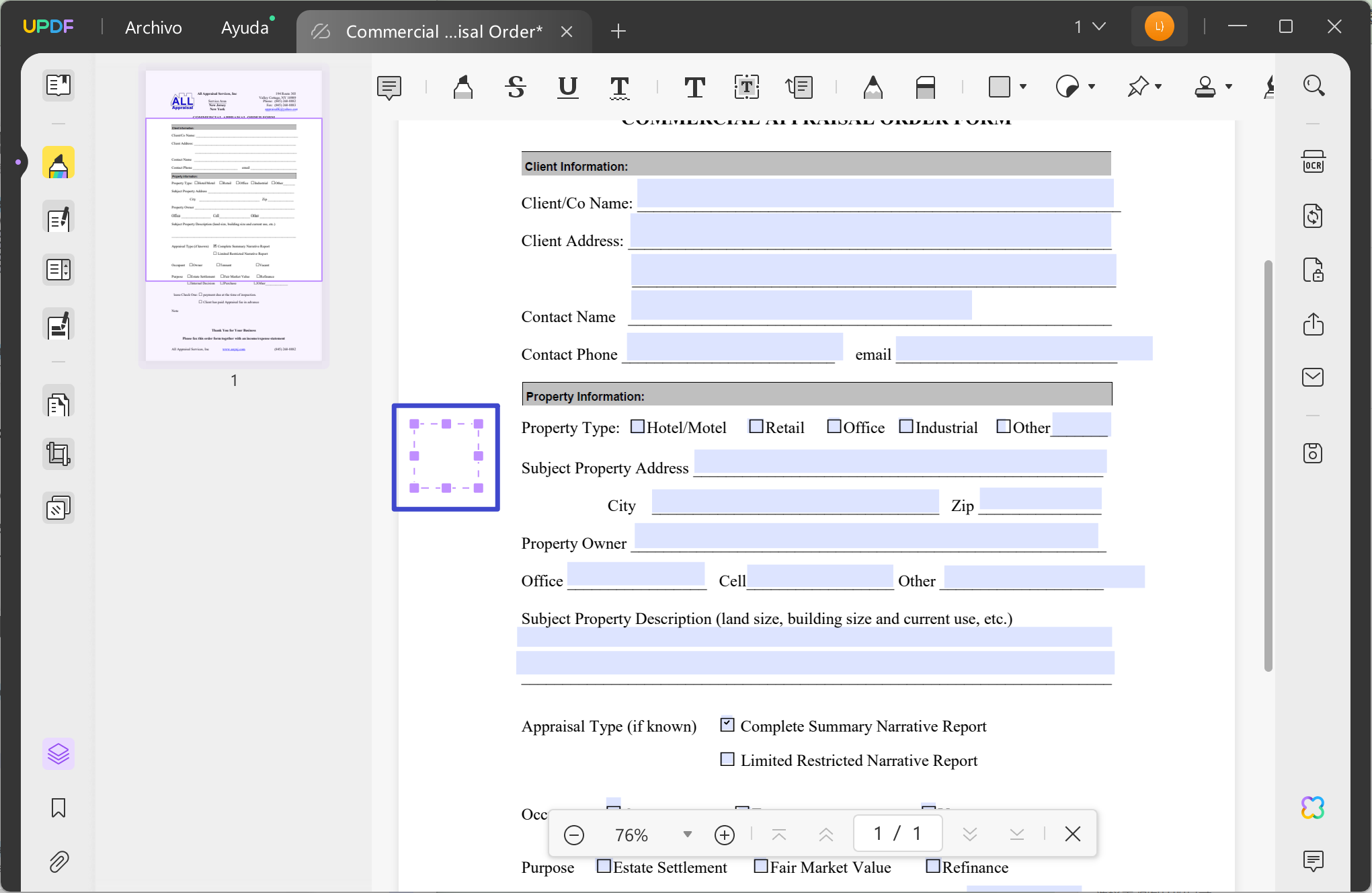Open the Page Tools icon in sidebar
Image resolution: width=1372 pixels, height=893 pixels.
click(x=58, y=508)
